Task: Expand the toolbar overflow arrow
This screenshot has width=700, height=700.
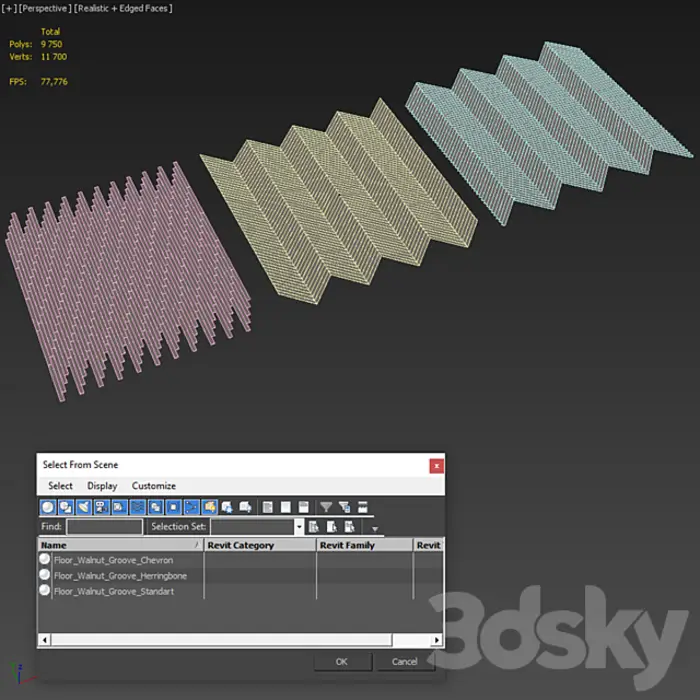Action: click(375, 529)
